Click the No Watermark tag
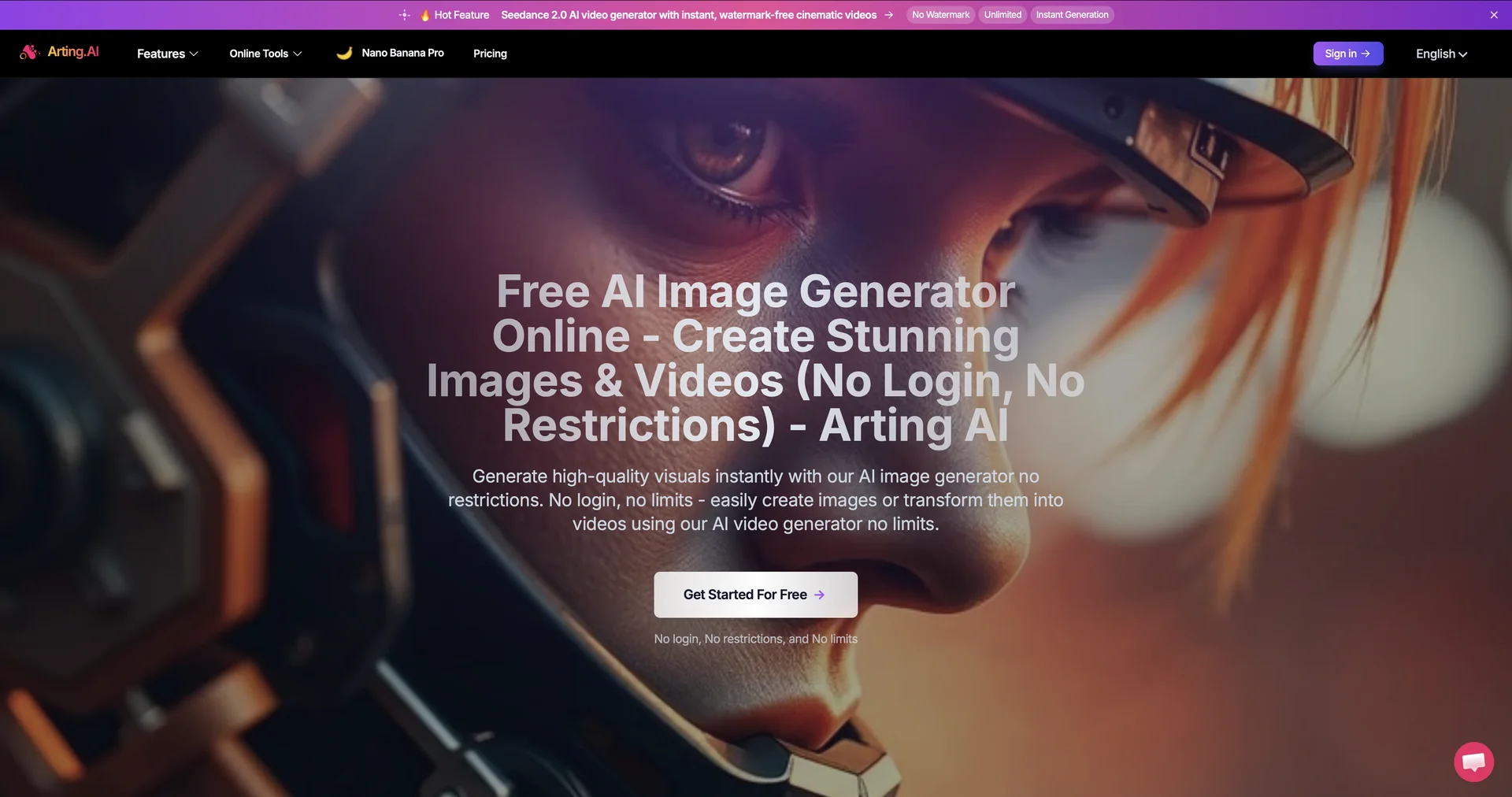1512x797 pixels. (x=940, y=15)
